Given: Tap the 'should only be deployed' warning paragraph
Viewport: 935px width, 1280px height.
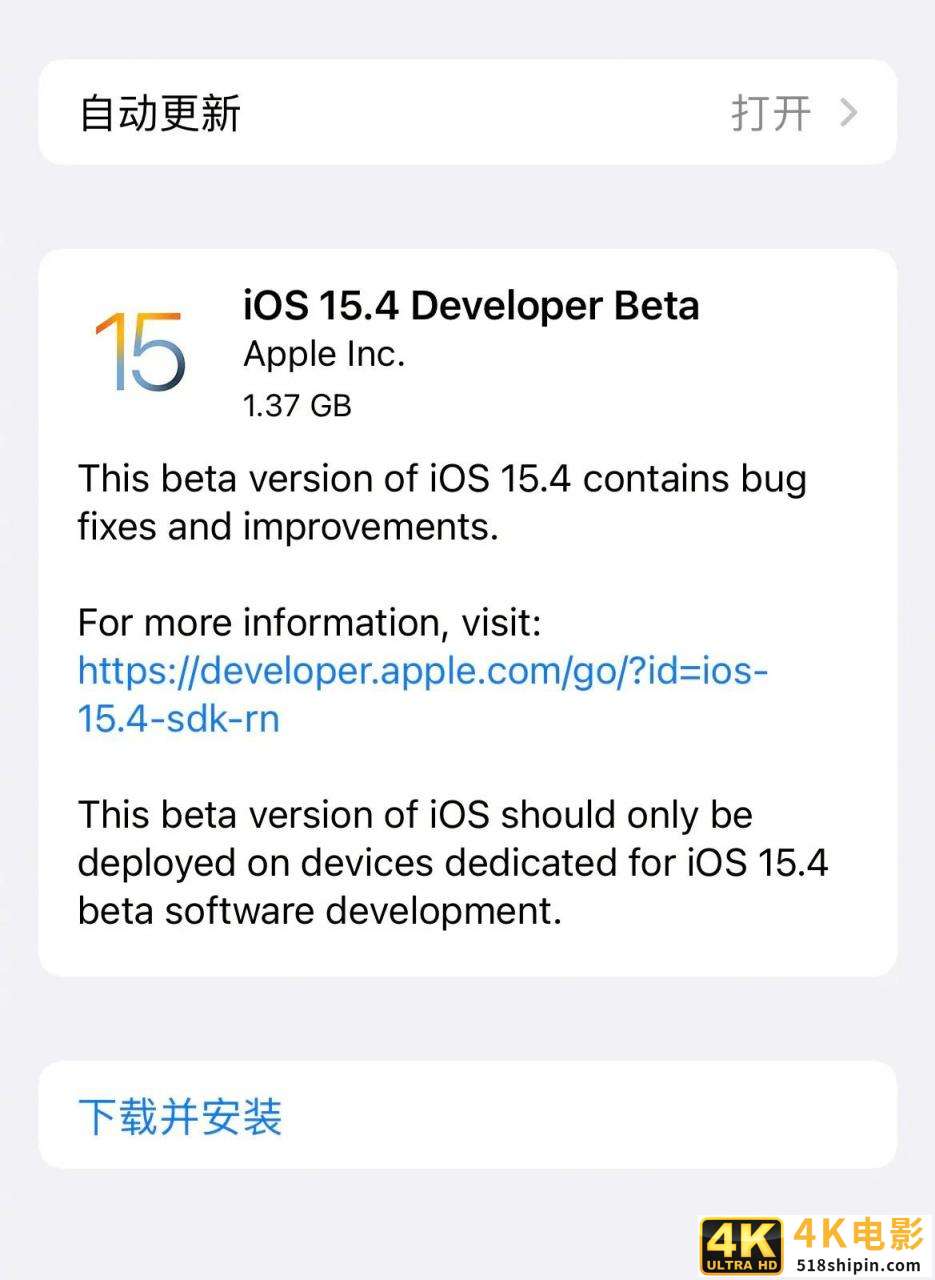Looking at the screenshot, I should (x=453, y=862).
